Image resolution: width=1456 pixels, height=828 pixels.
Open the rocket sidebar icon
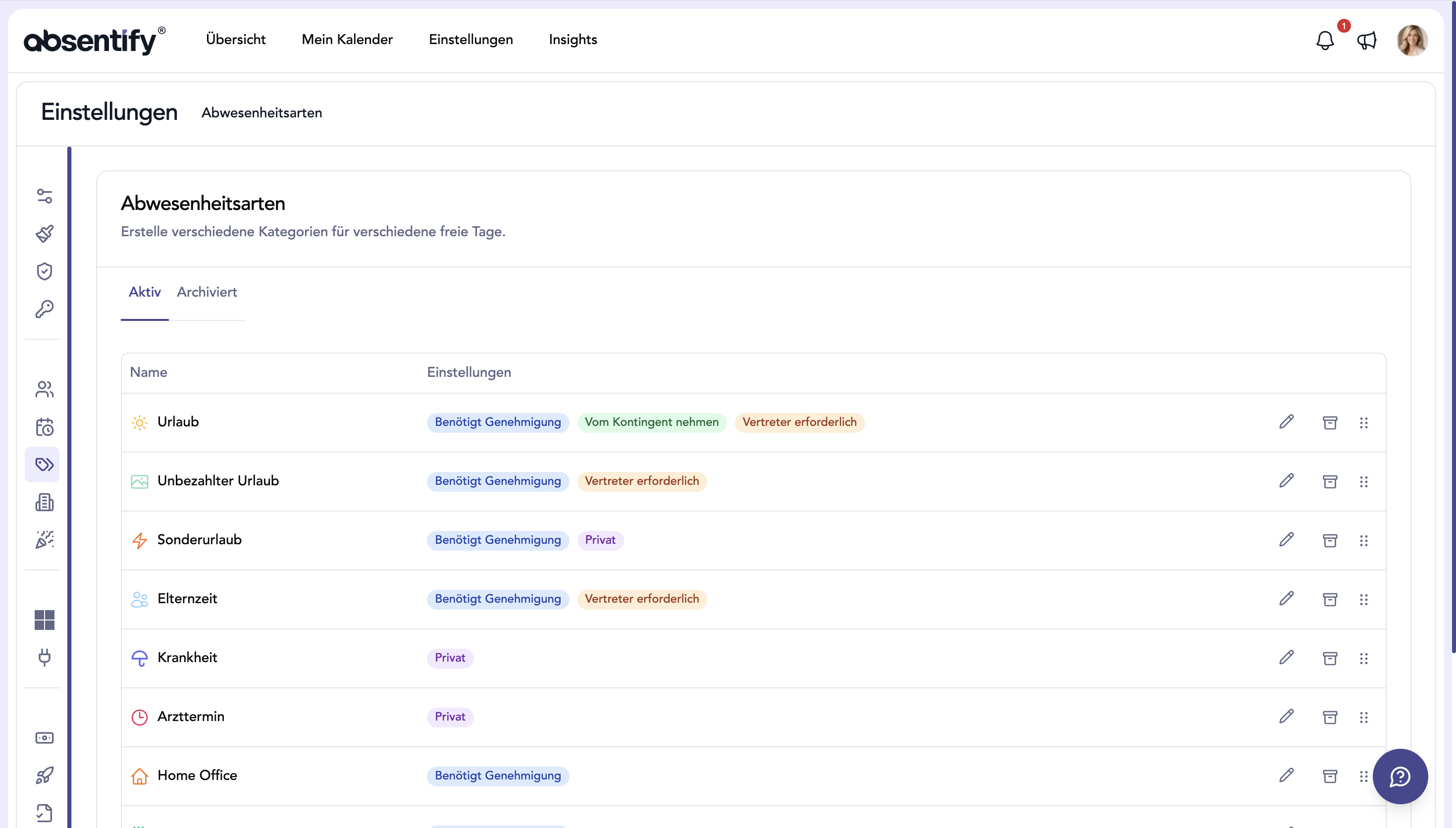coord(45,775)
